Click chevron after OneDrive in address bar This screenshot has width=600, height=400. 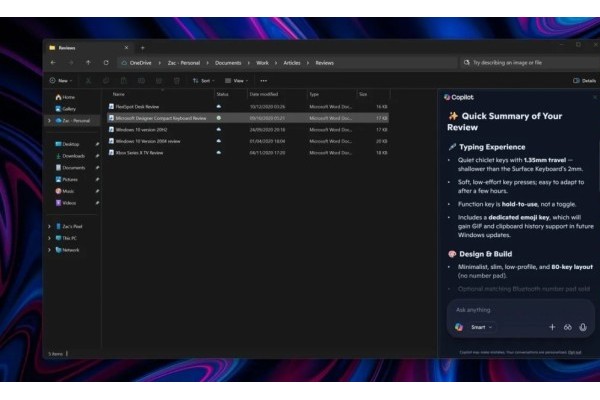[x=160, y=63]
